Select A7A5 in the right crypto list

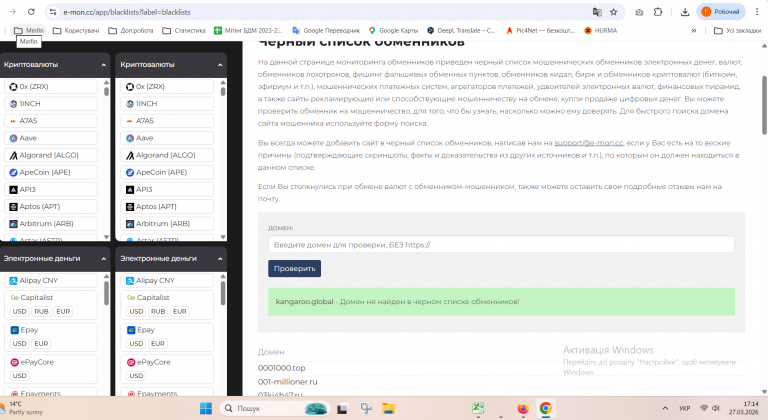(168, 121)
